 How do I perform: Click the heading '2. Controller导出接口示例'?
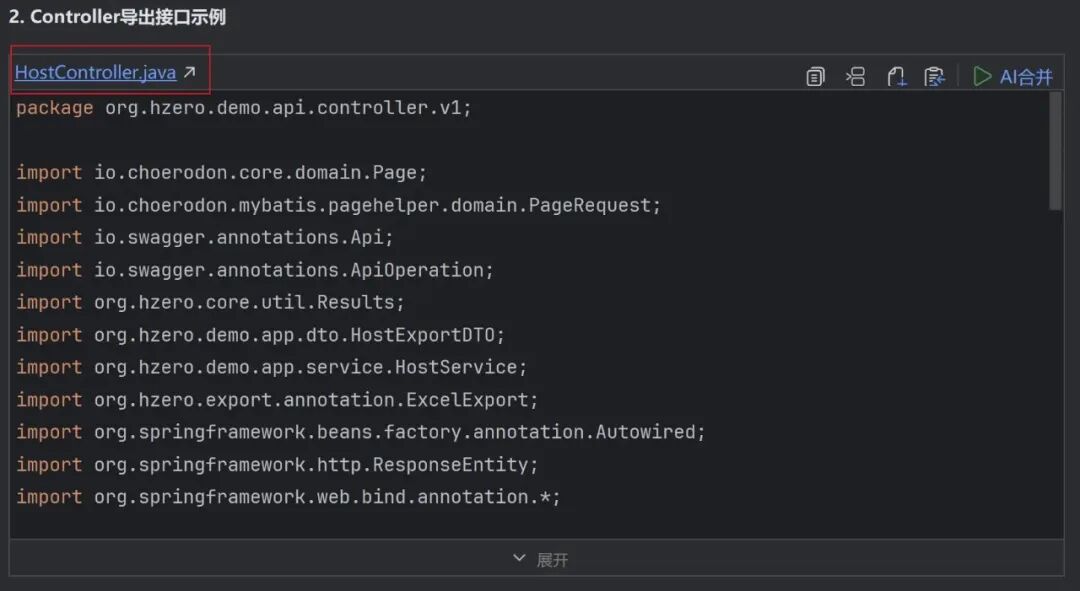point(117,18)
